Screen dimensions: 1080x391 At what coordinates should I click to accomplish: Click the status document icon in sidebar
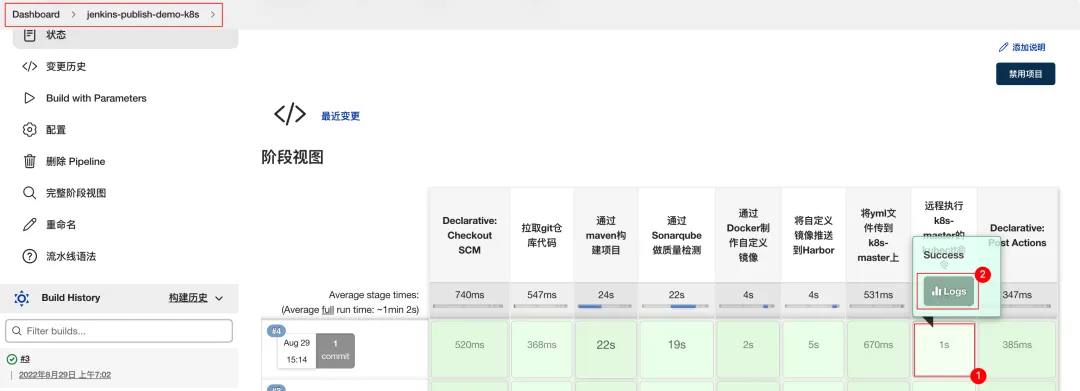pos(29,34)
